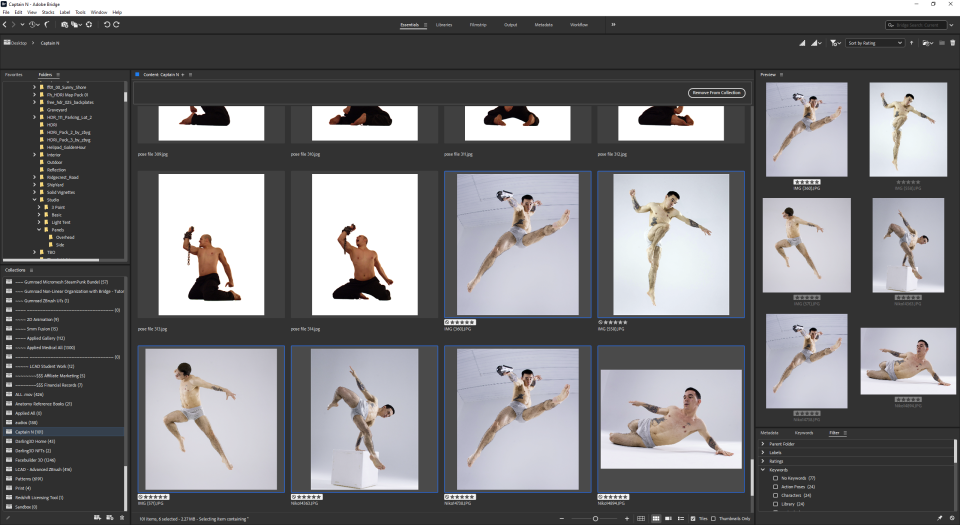Open Reveal recent files clock icon

[34, 24]
